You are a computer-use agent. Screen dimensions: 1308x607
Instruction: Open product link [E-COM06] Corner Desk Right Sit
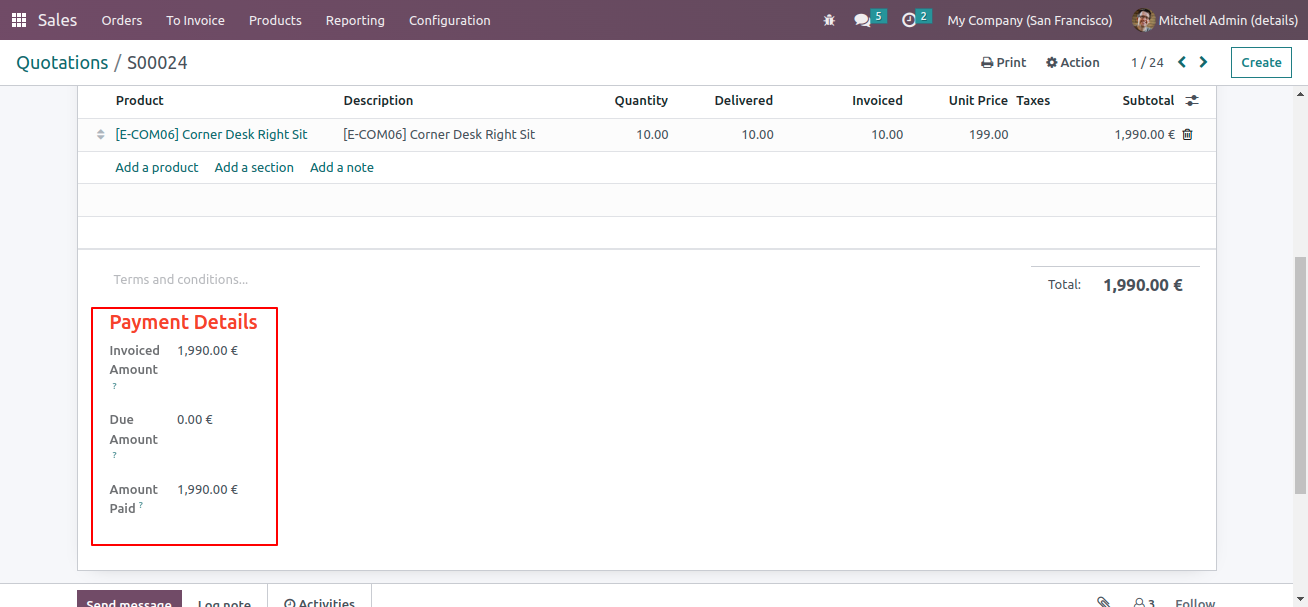212,134
